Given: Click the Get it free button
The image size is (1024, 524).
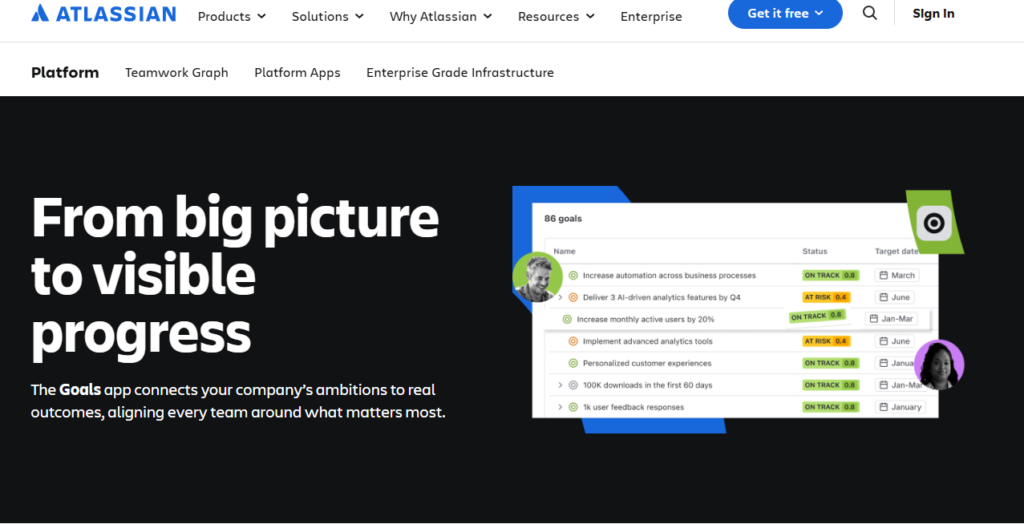Looking at the screenshot, I should [785, 13].
